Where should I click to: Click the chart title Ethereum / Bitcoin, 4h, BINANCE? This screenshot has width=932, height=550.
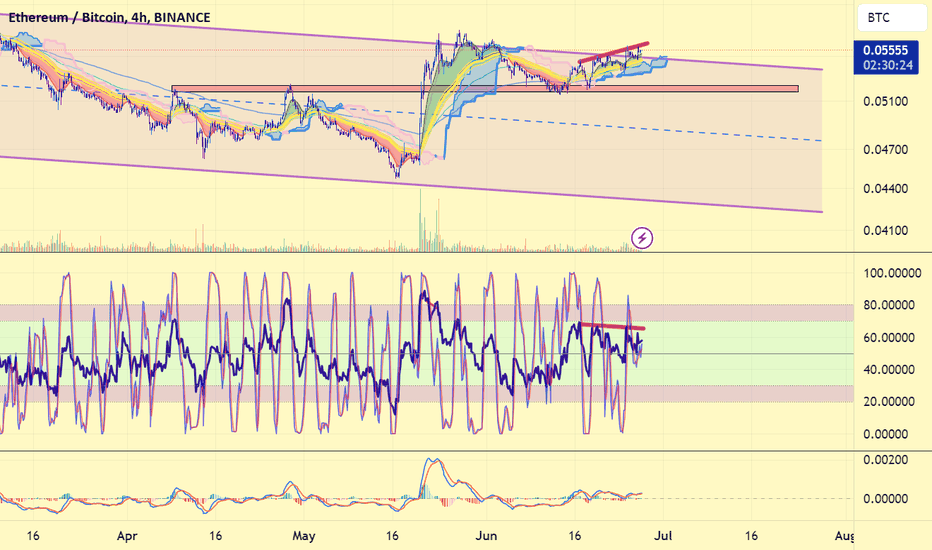coord(109,17)
